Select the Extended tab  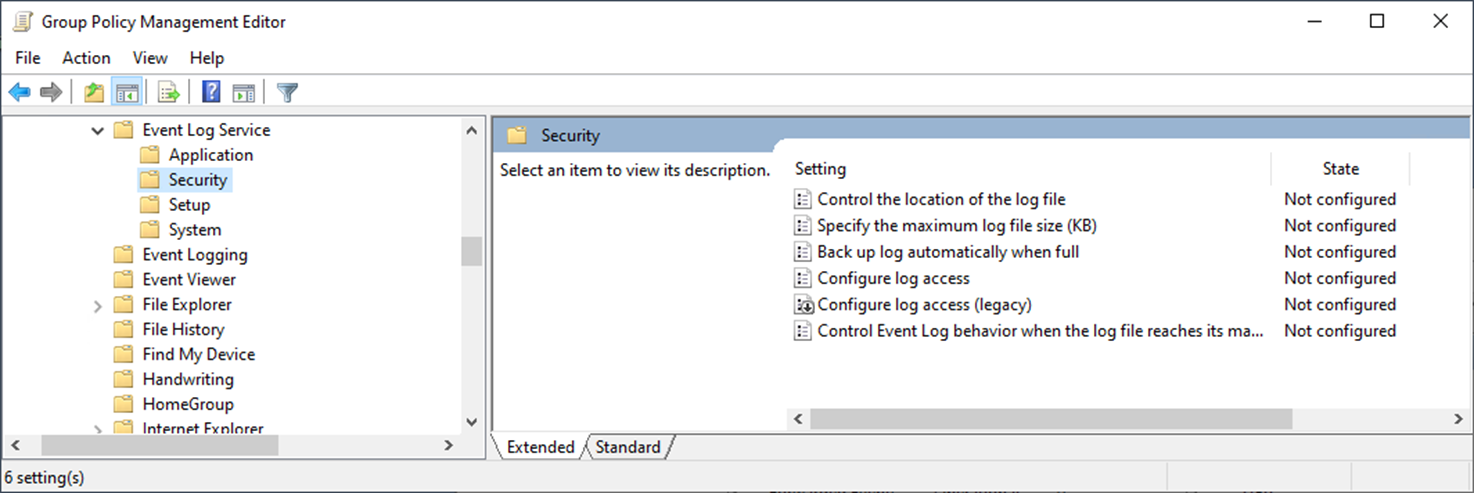[x=540, y=447]
